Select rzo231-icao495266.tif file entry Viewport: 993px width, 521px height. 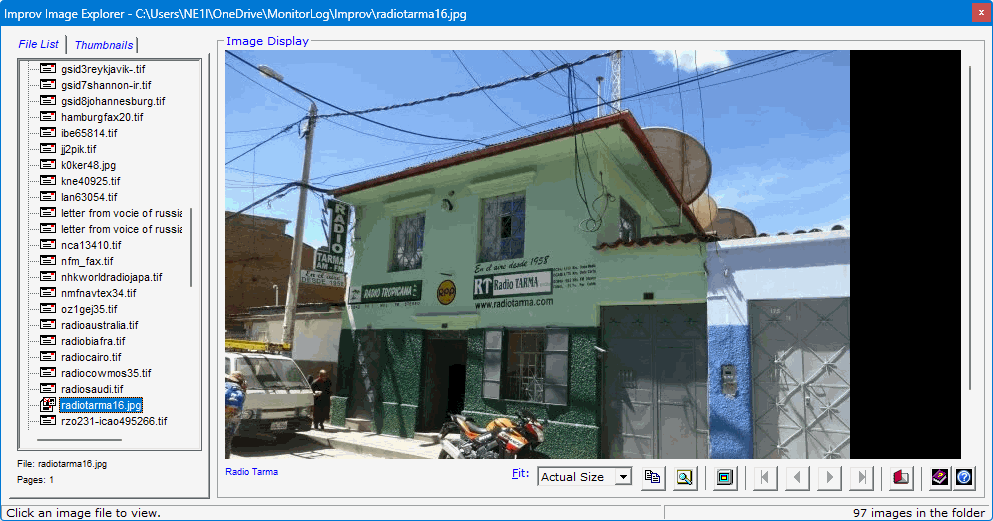click(x=113, y=421)
